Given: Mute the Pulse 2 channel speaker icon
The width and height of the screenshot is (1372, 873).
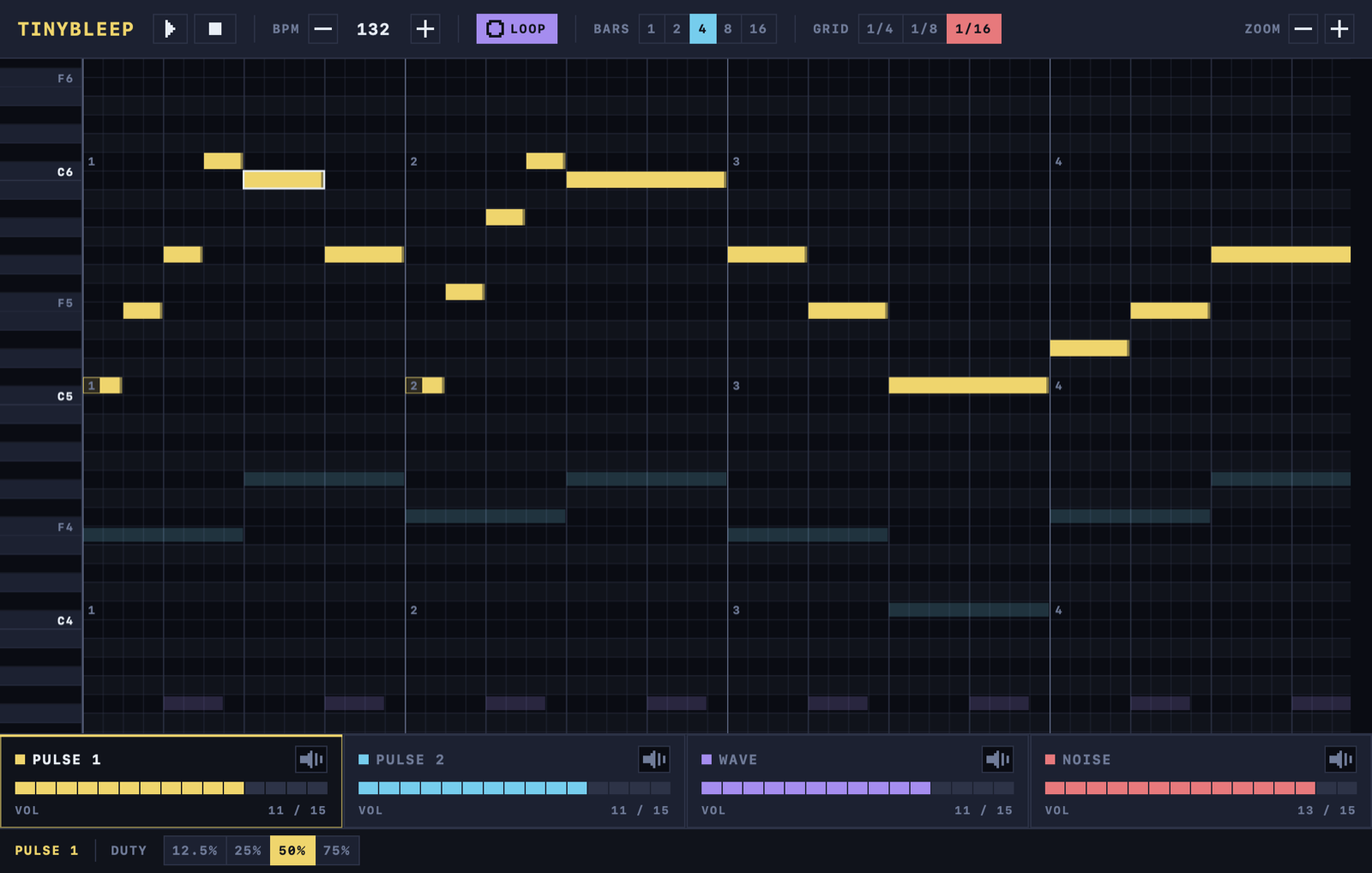Looking at the screenshot, I should [654, 759].
